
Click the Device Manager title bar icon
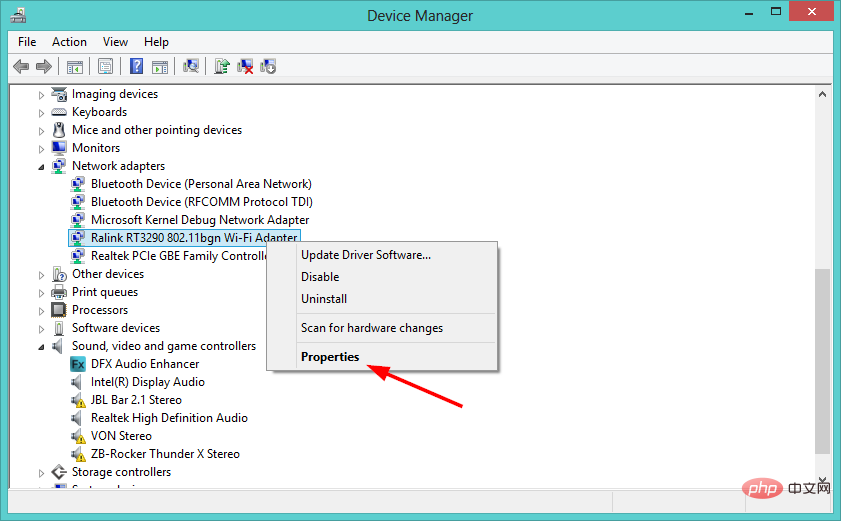pos(18,16)
